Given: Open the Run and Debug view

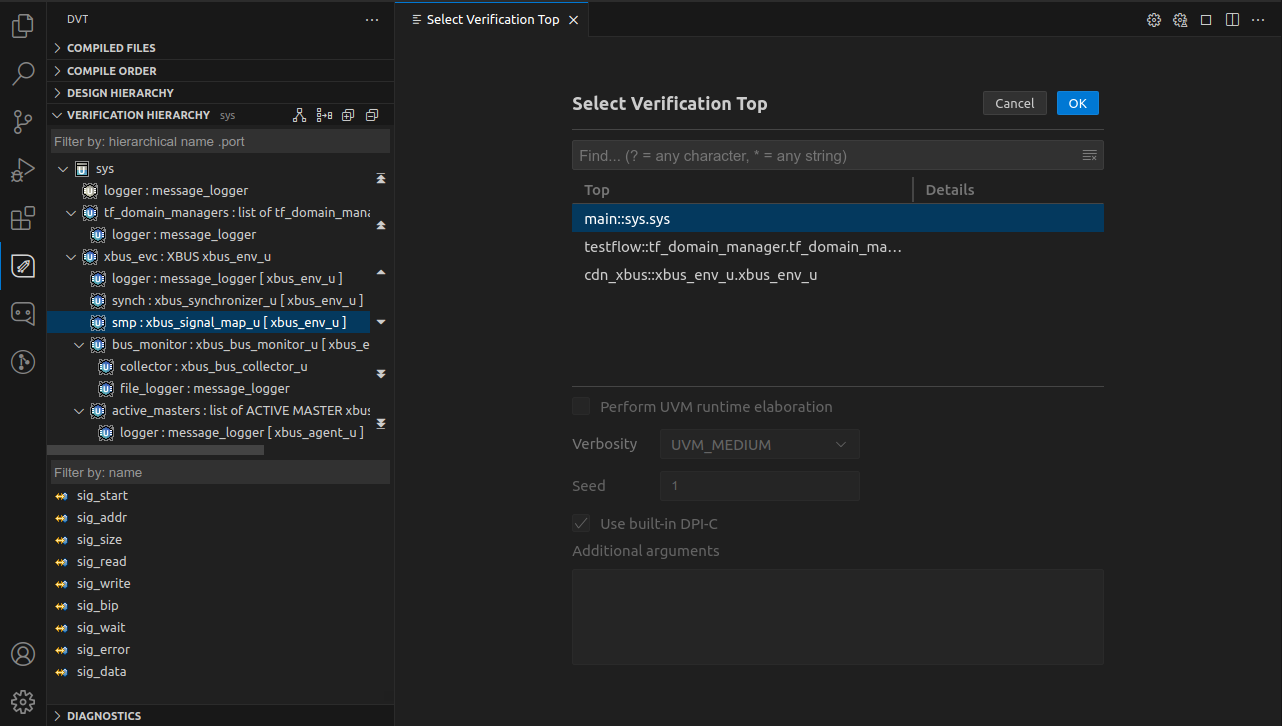Looking at the screenshot, I should pos(22,170).
